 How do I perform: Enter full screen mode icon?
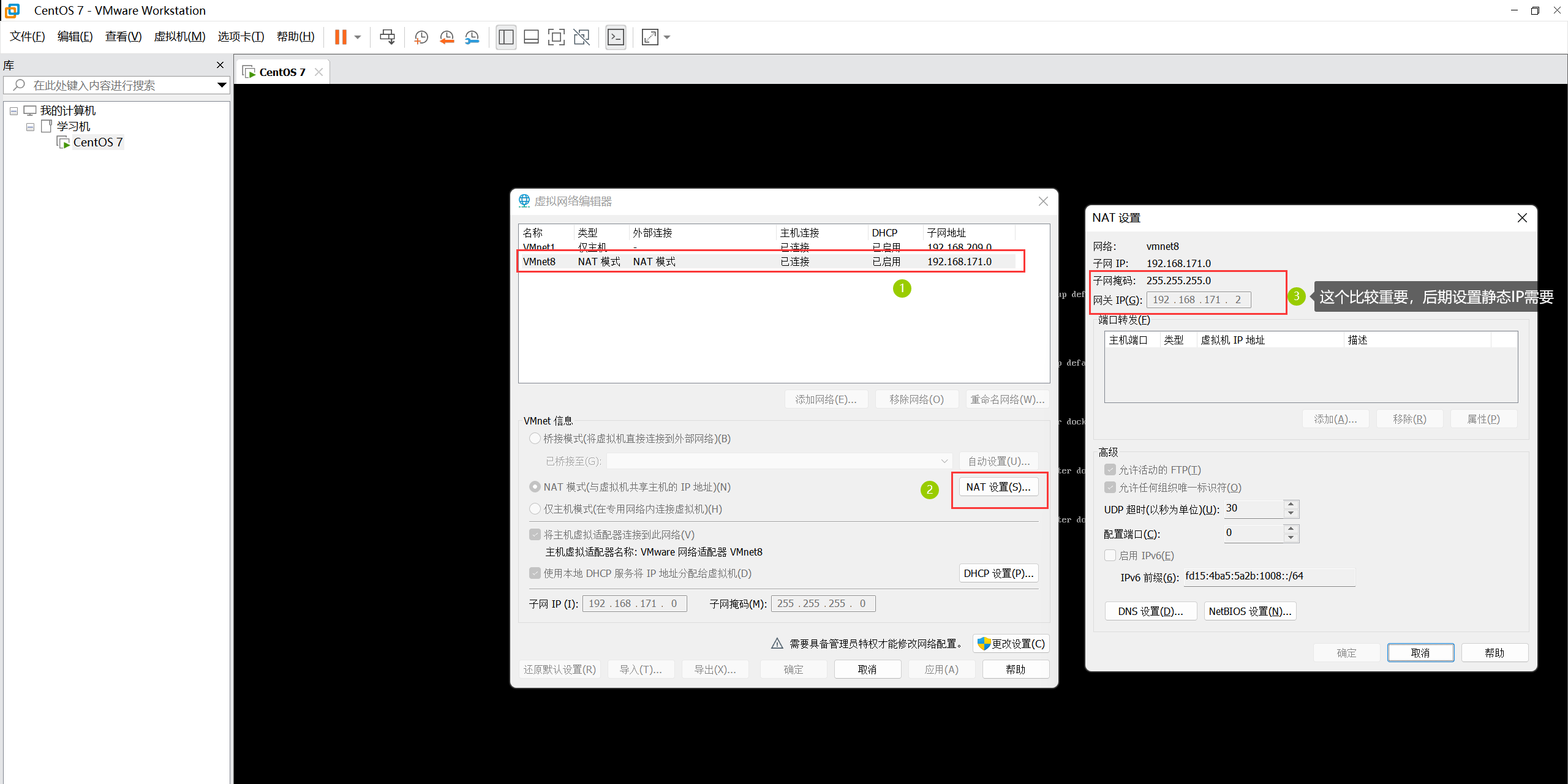[556, 37]
